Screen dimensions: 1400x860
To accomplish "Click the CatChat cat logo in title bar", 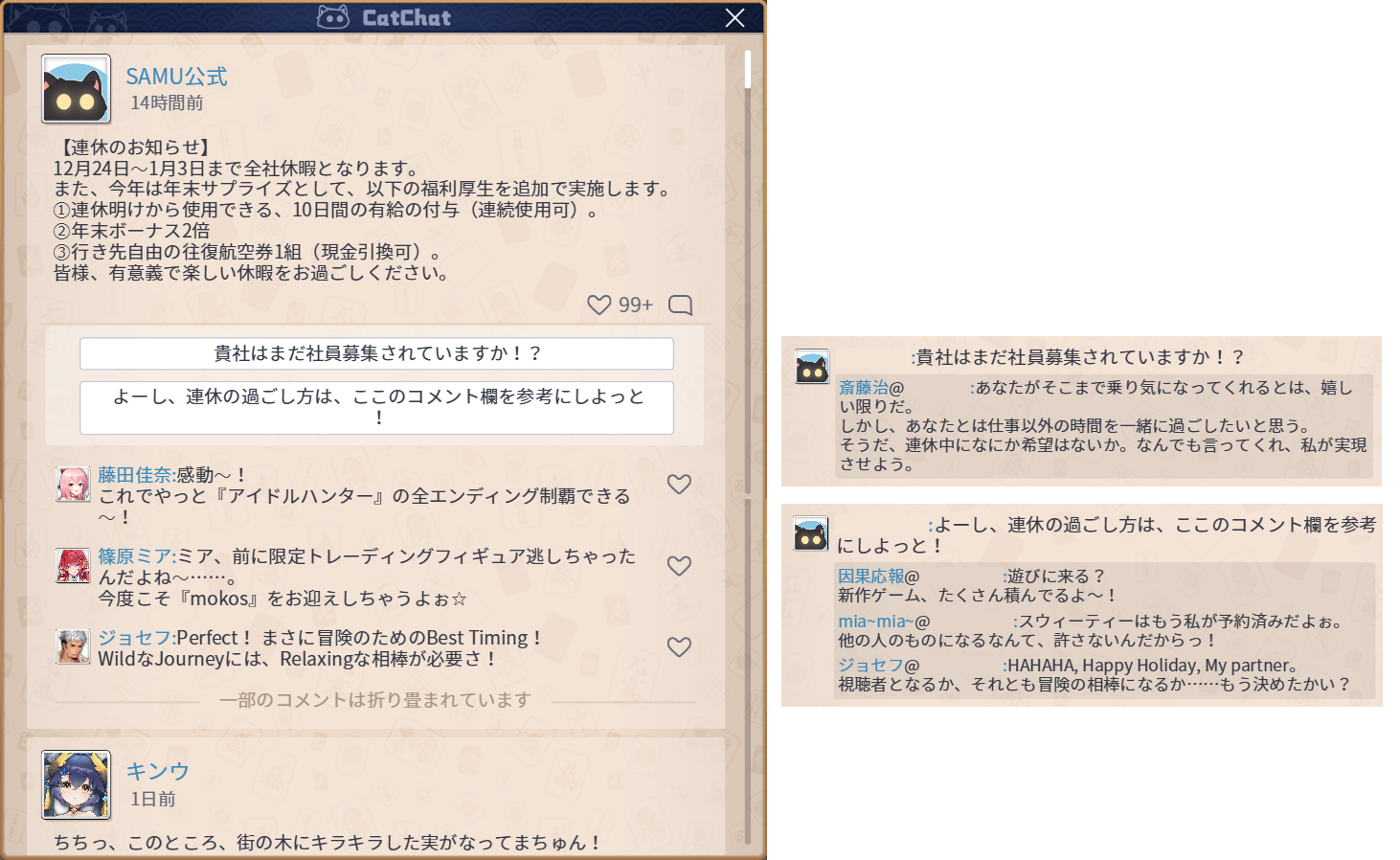I will (333, 17).
